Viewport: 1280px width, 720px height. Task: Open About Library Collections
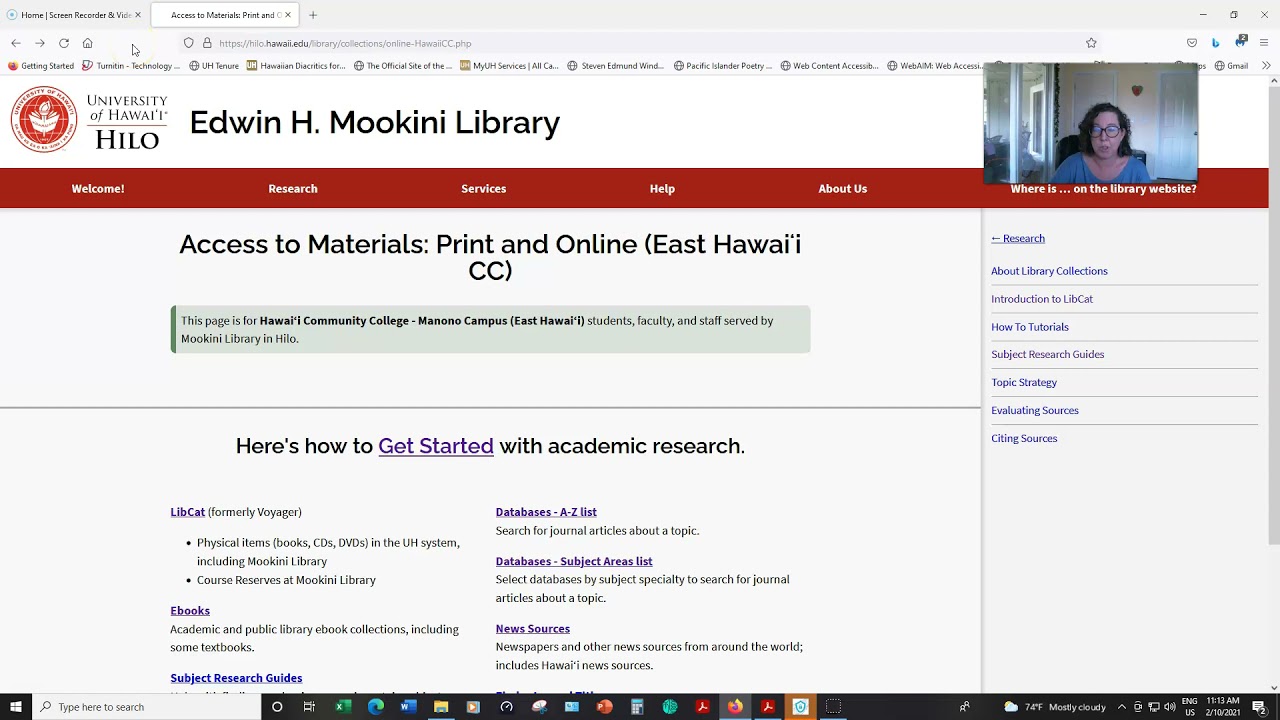[1049, 271]
